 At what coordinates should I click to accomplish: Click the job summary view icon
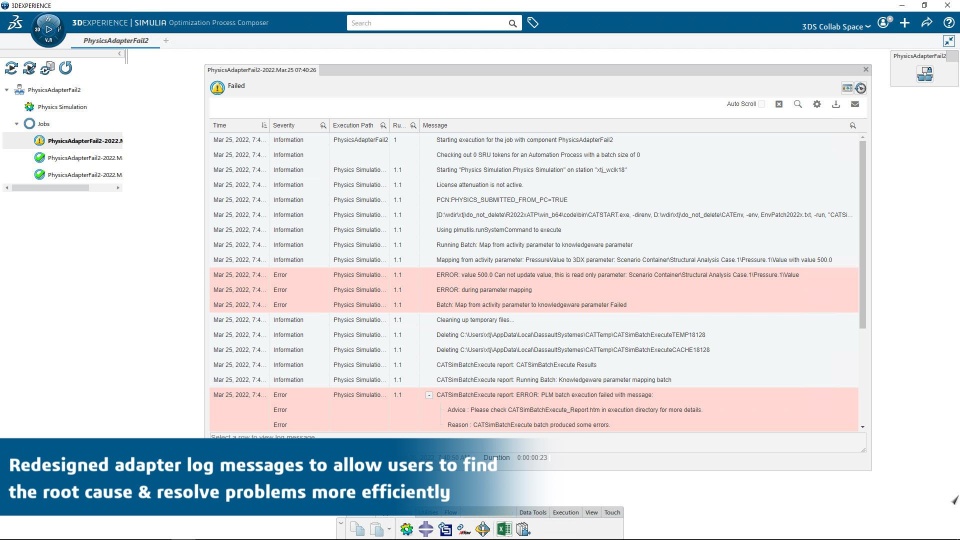[847, 88]
